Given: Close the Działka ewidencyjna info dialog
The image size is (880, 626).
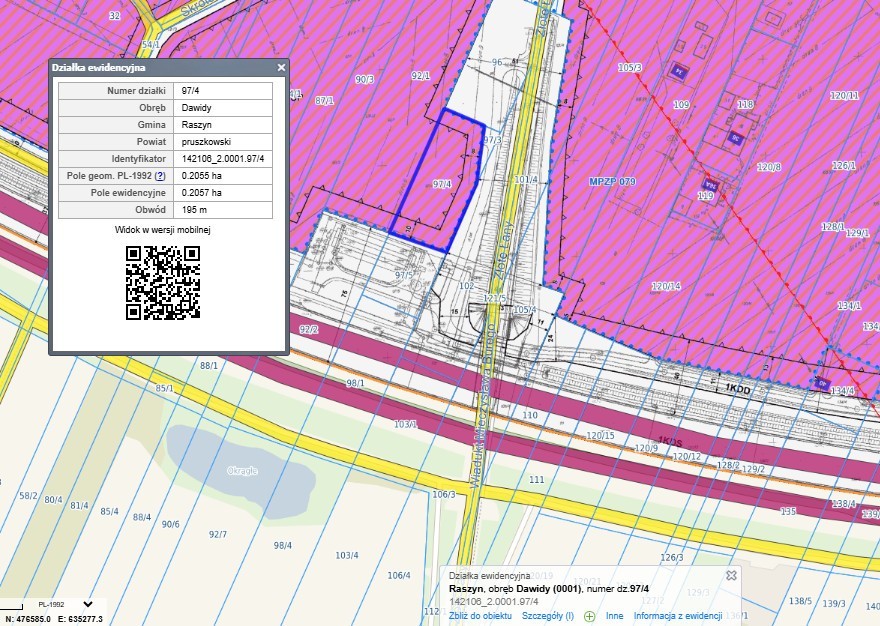Looking at the screenshot, I should tap(281, 67).
